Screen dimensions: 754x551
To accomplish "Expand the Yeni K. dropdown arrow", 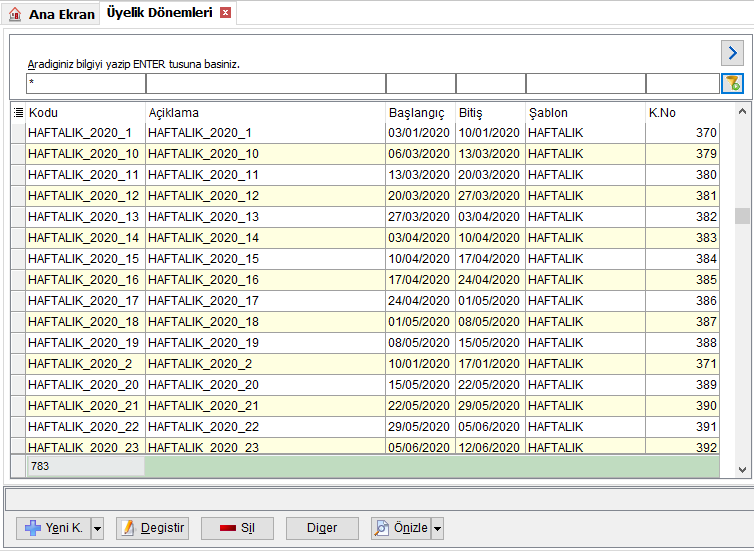I will pyautogui.click(x=98, y=528).
